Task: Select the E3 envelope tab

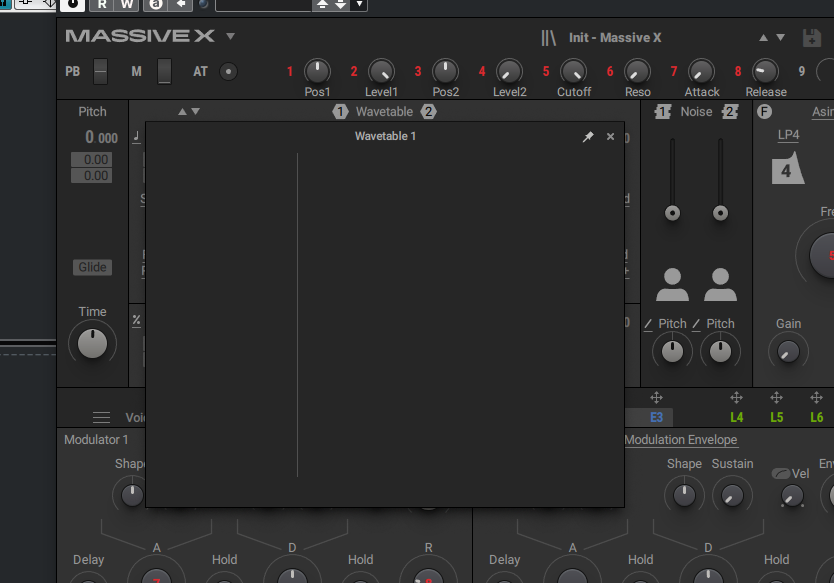Action: pyautogui.click(x=656, y=418)
